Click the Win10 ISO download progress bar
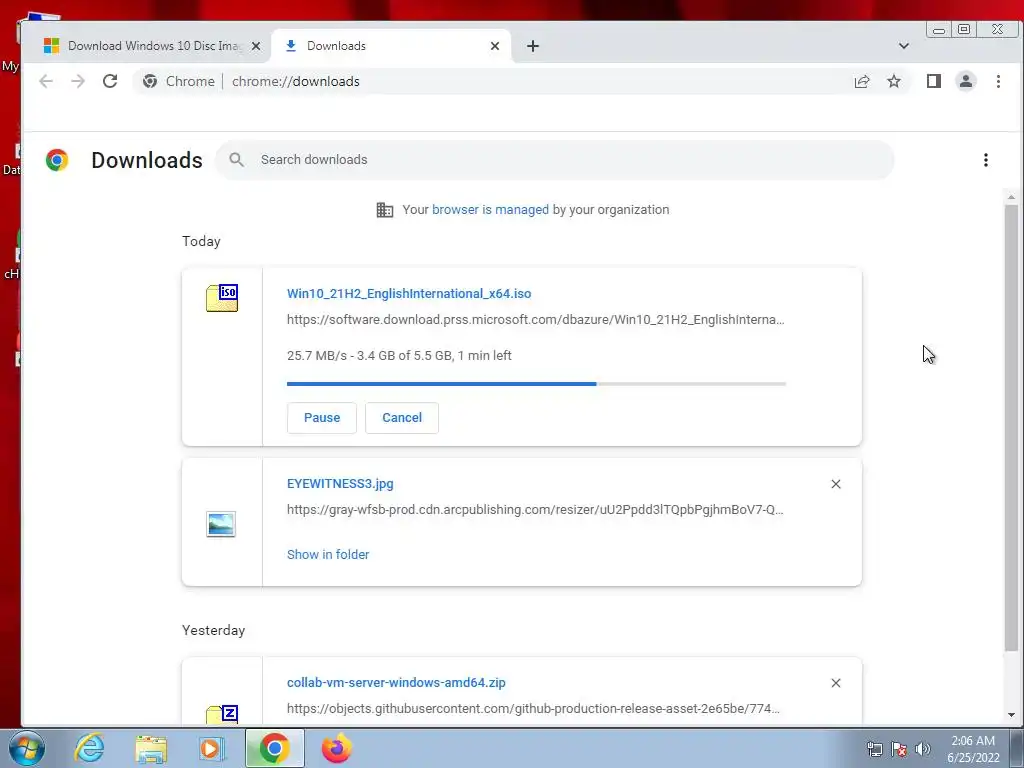Viewport: 1024px width, 768px height. click(536, 384)
